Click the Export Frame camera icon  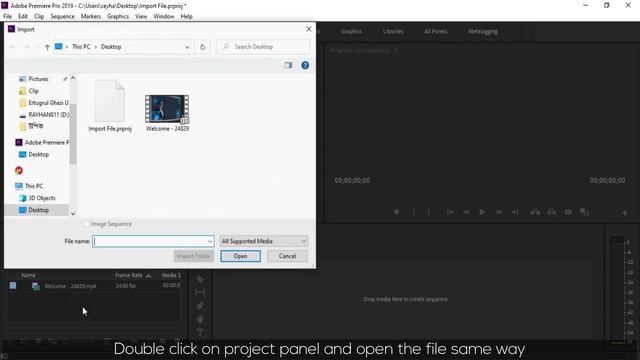(568, 212)
